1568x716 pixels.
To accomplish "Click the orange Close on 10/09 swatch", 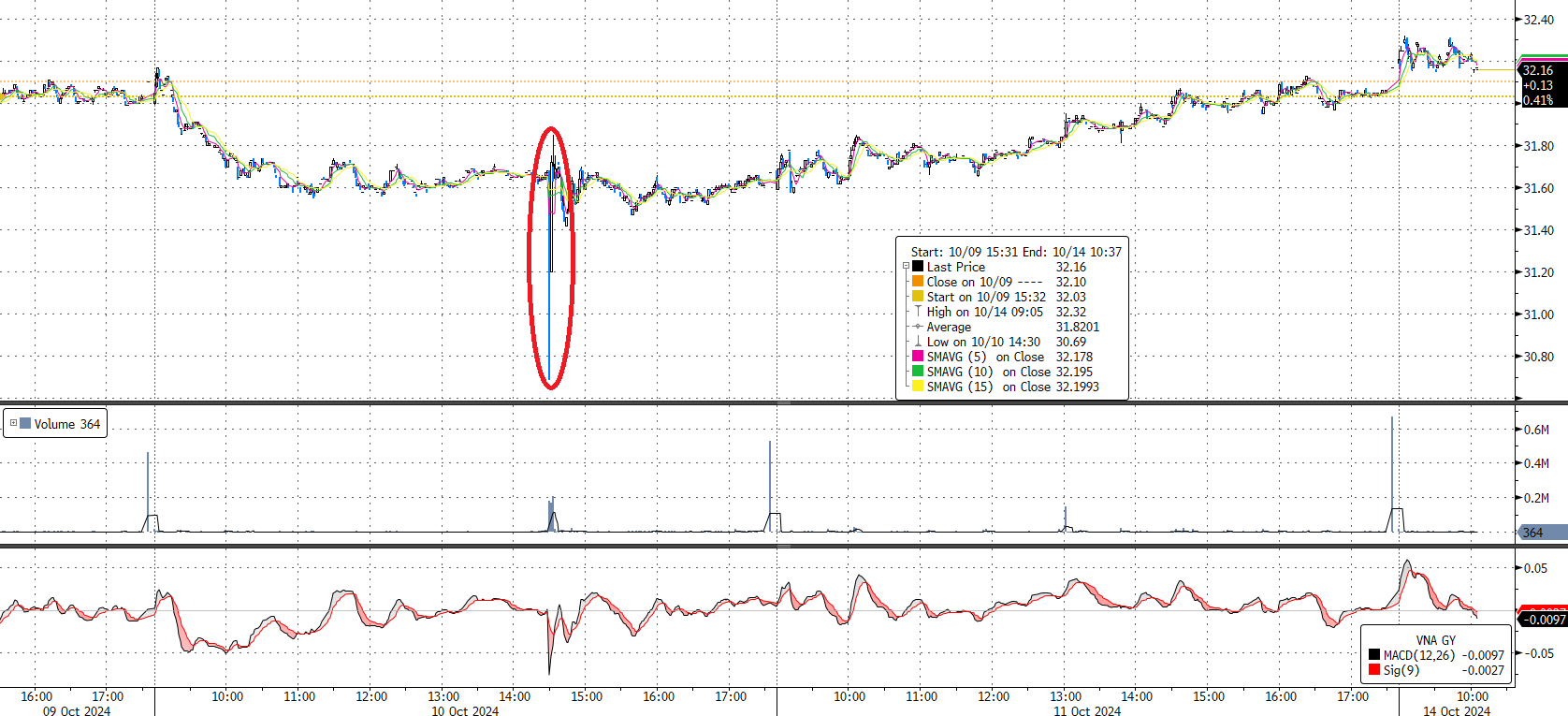I will [x=918, y=281].
